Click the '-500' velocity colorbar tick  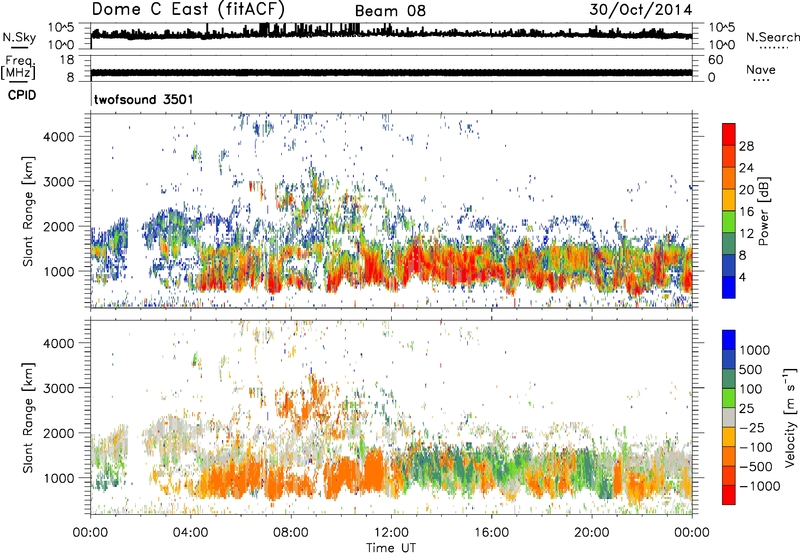click(756, 467)
